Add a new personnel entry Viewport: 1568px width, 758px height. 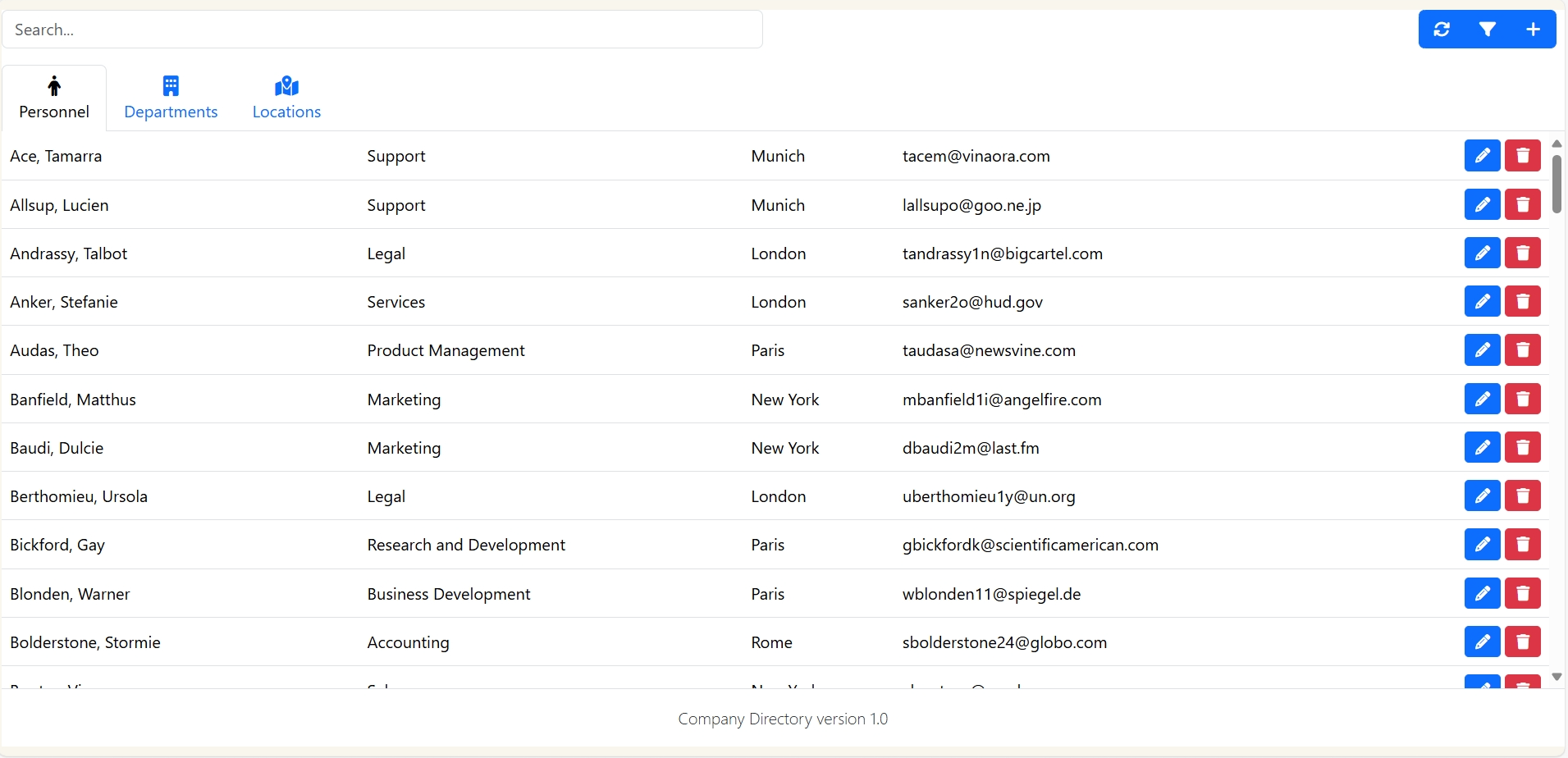click(x=1533, y=30)
